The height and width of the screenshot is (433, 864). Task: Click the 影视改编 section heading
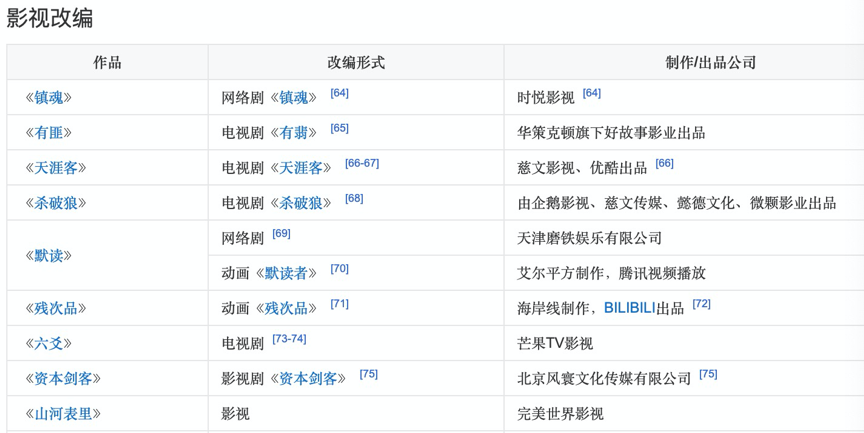pos(50,18)
